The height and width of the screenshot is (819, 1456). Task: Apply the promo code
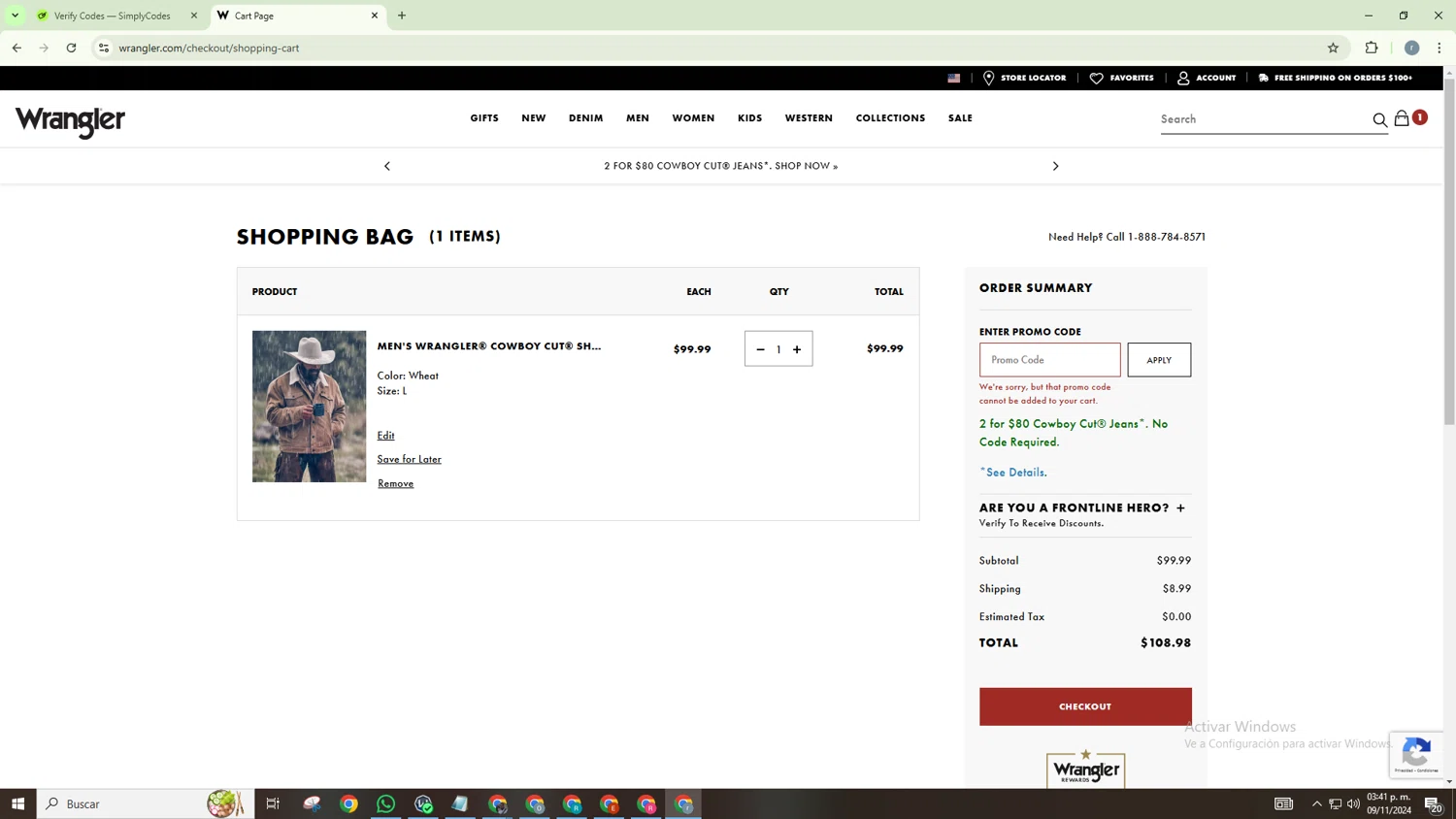1159,360
